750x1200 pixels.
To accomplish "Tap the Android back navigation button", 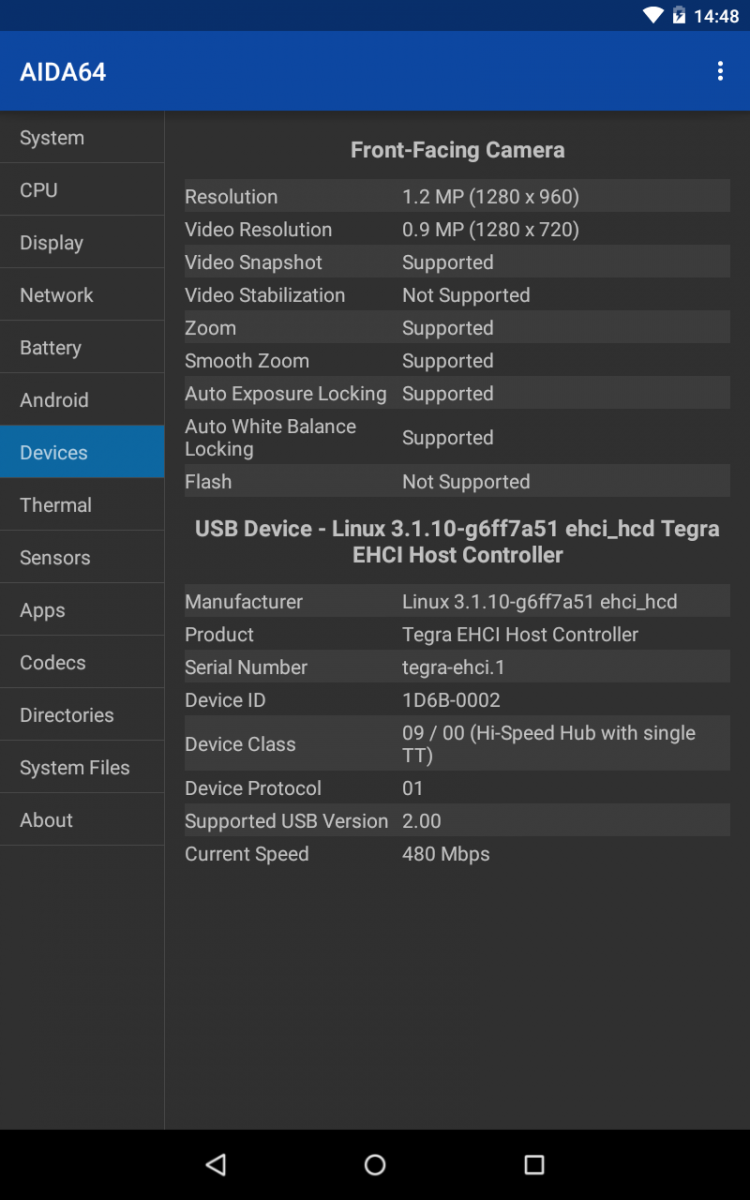I will point(215,1164).
